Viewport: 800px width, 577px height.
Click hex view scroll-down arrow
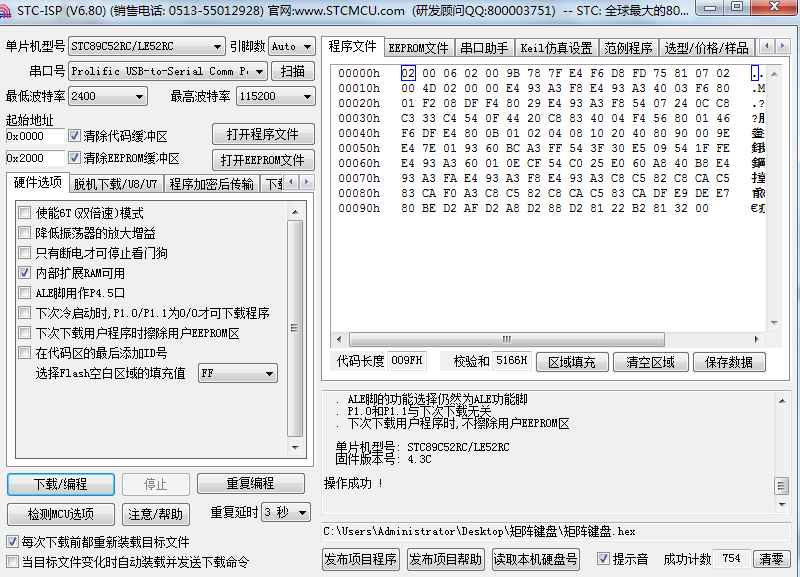pyautogui.click(x=774, y=323)
